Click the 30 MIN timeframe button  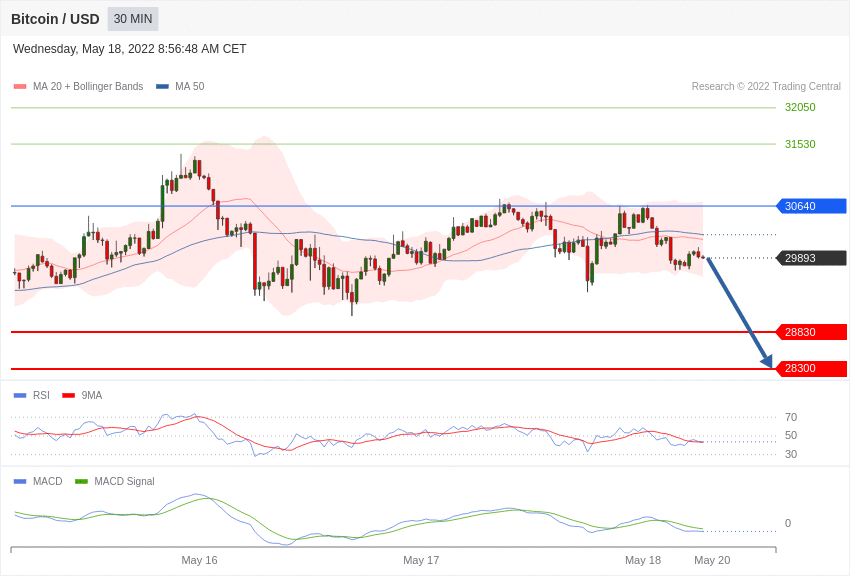(x=133, y=19)
